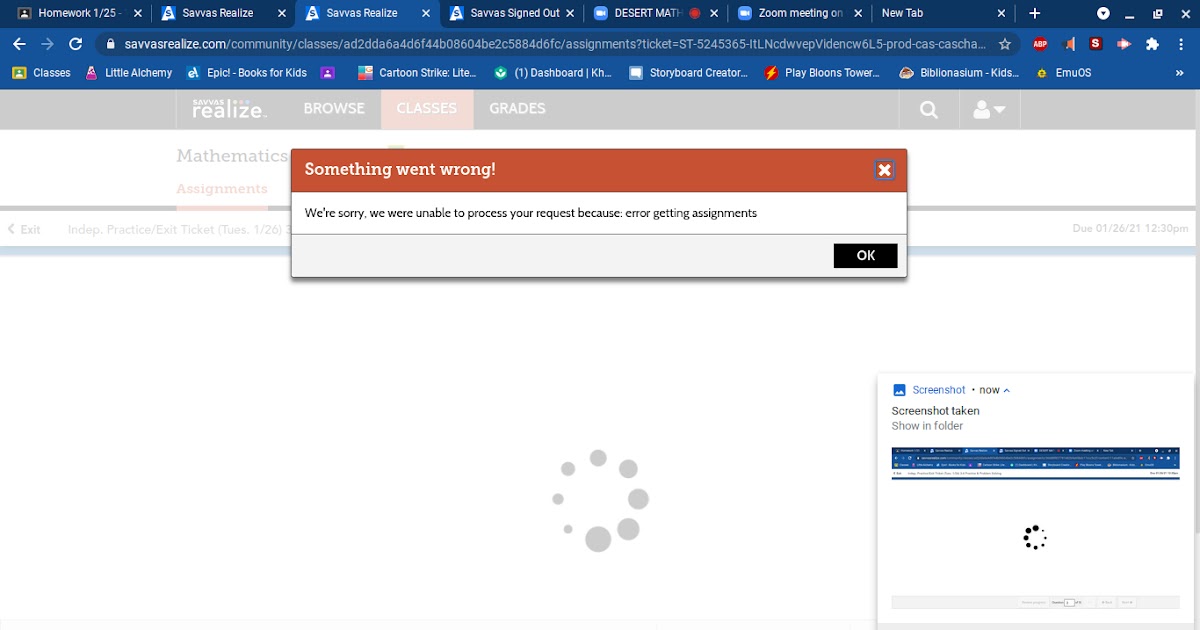Open the Storyboard Creator bookmark
The height and width of the screenshot is (630, 1200).
(688, 73)
